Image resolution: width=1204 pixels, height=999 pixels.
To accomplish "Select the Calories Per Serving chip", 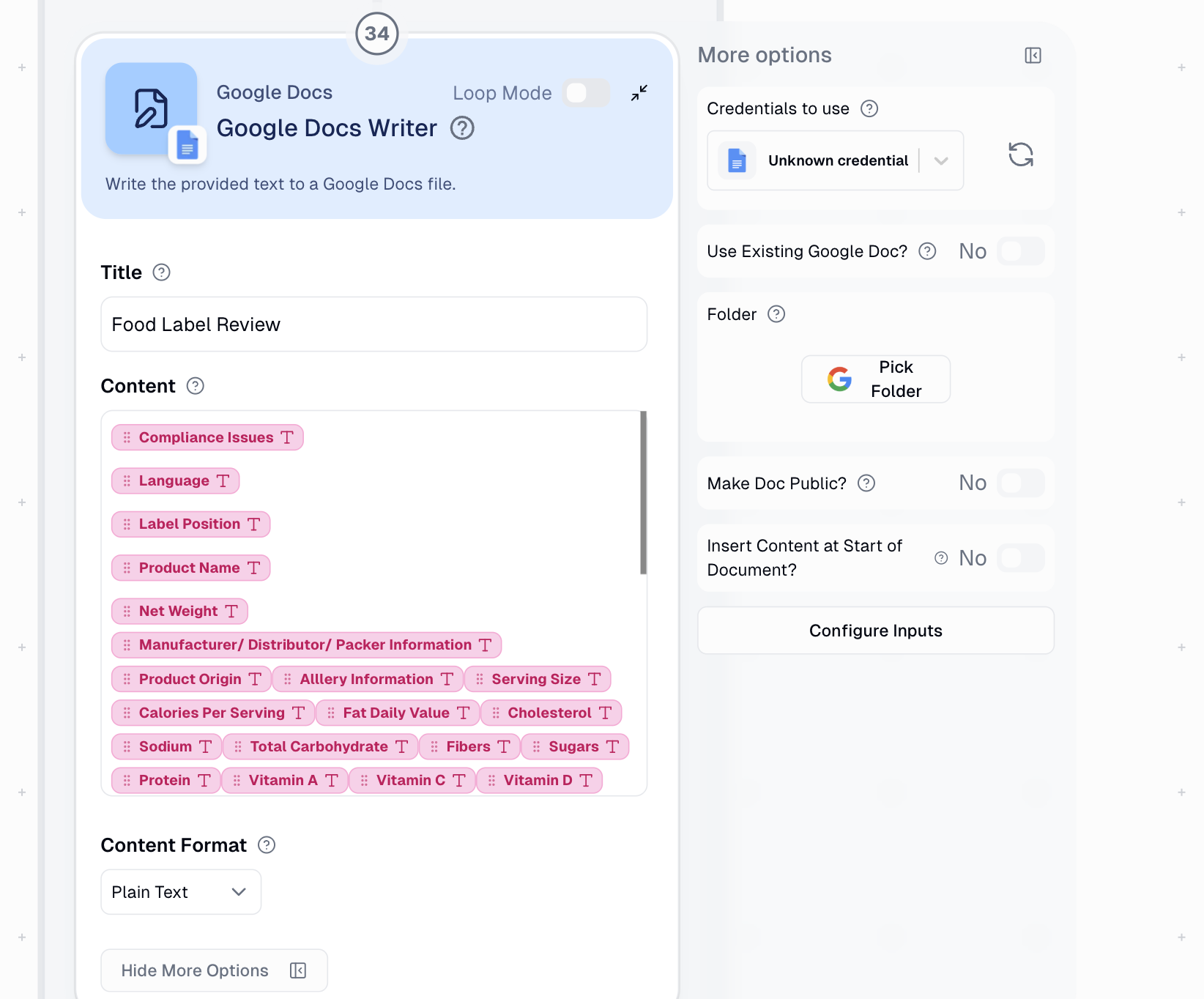I will [x=213, y=713].
